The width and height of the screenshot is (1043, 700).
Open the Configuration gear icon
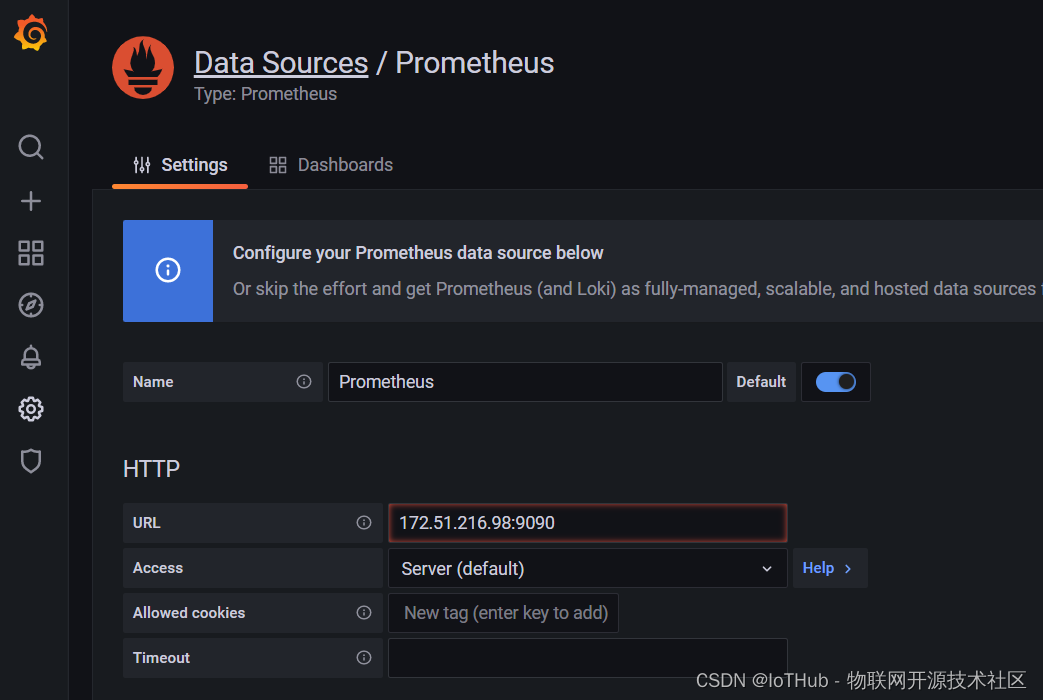click(31, 409)
